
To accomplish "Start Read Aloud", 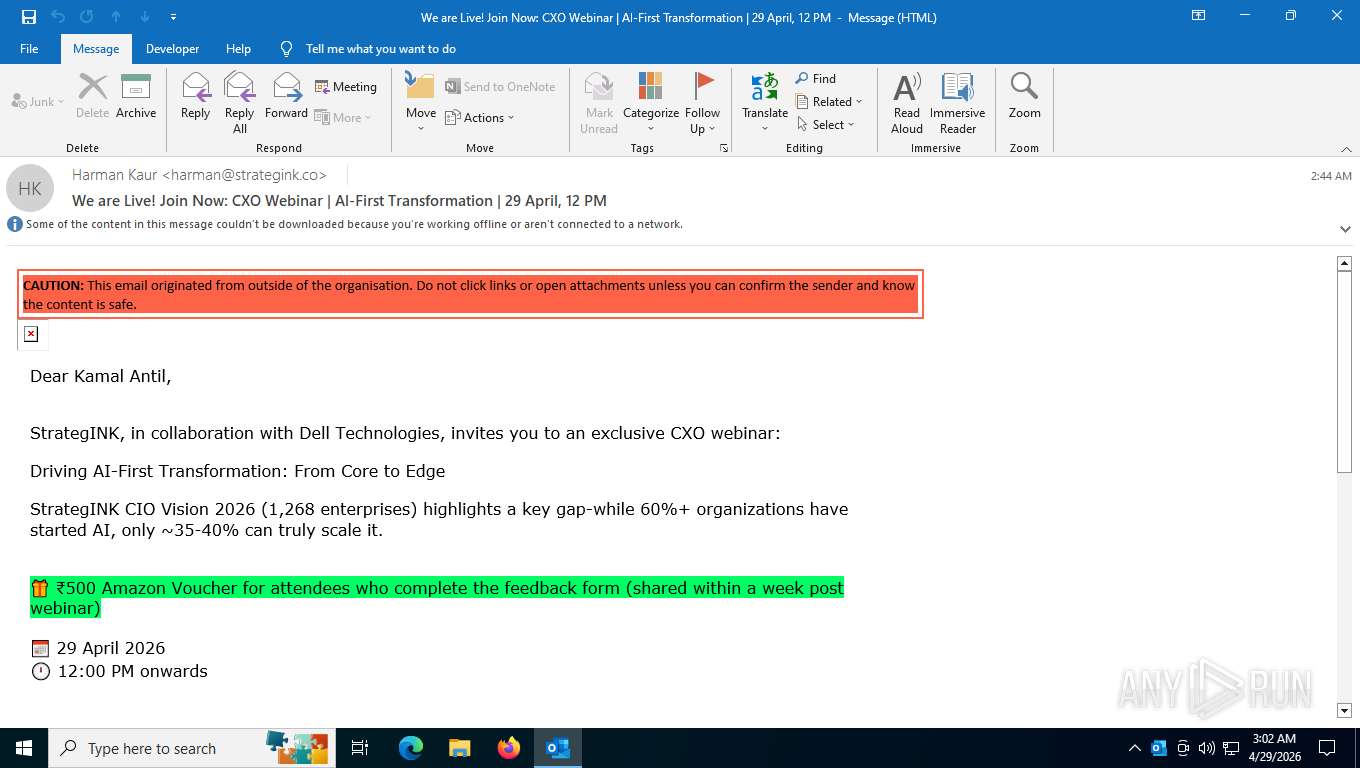I will pyautogui.click(x=907, y=103).
